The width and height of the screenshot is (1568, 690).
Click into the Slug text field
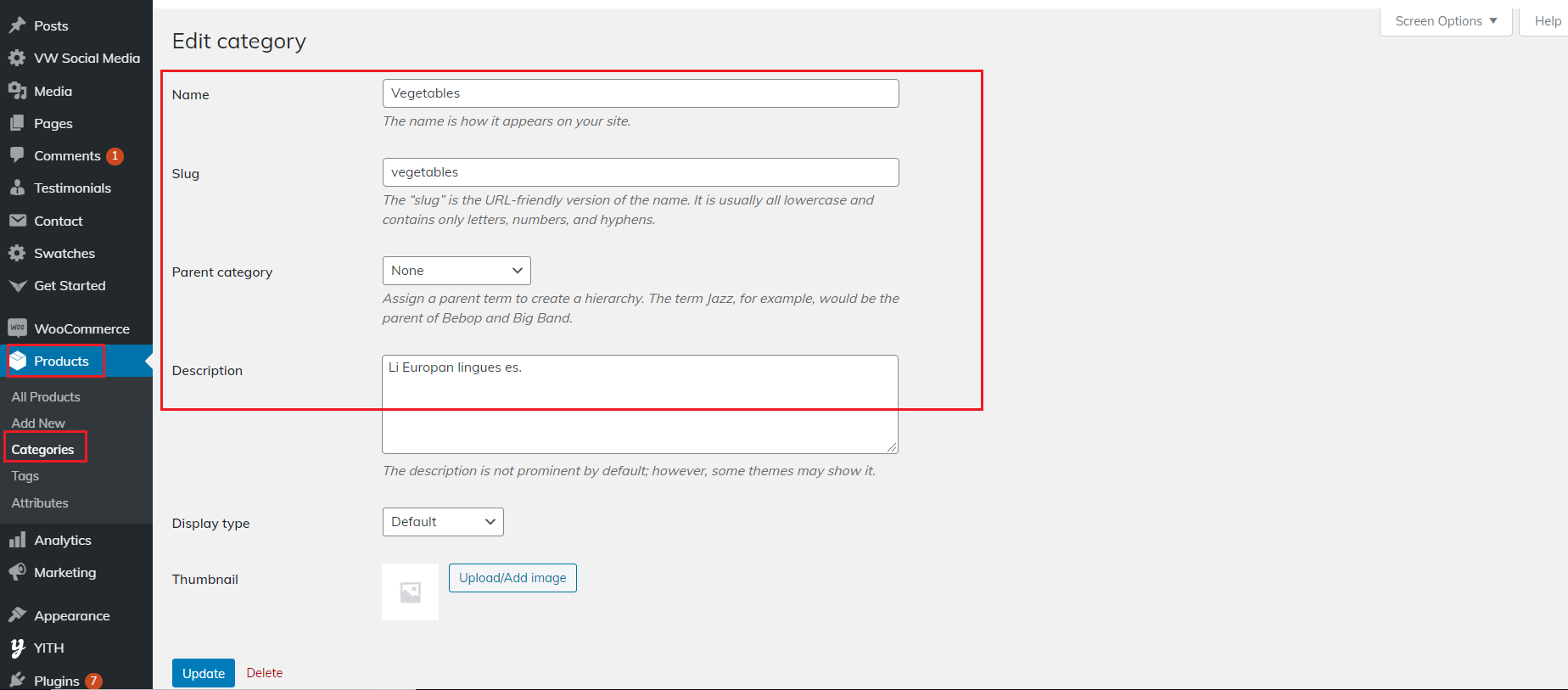641,172
